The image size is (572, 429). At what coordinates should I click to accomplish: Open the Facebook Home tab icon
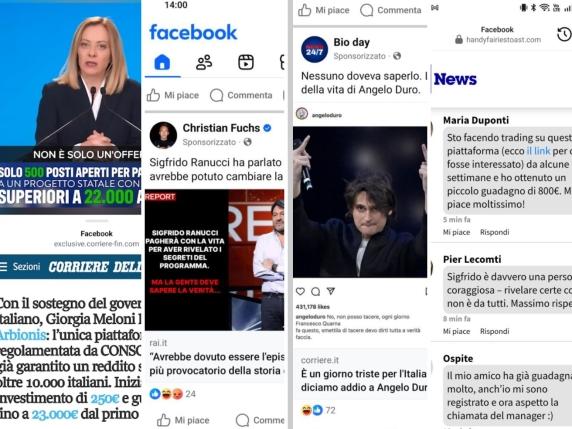coord(162,62)
